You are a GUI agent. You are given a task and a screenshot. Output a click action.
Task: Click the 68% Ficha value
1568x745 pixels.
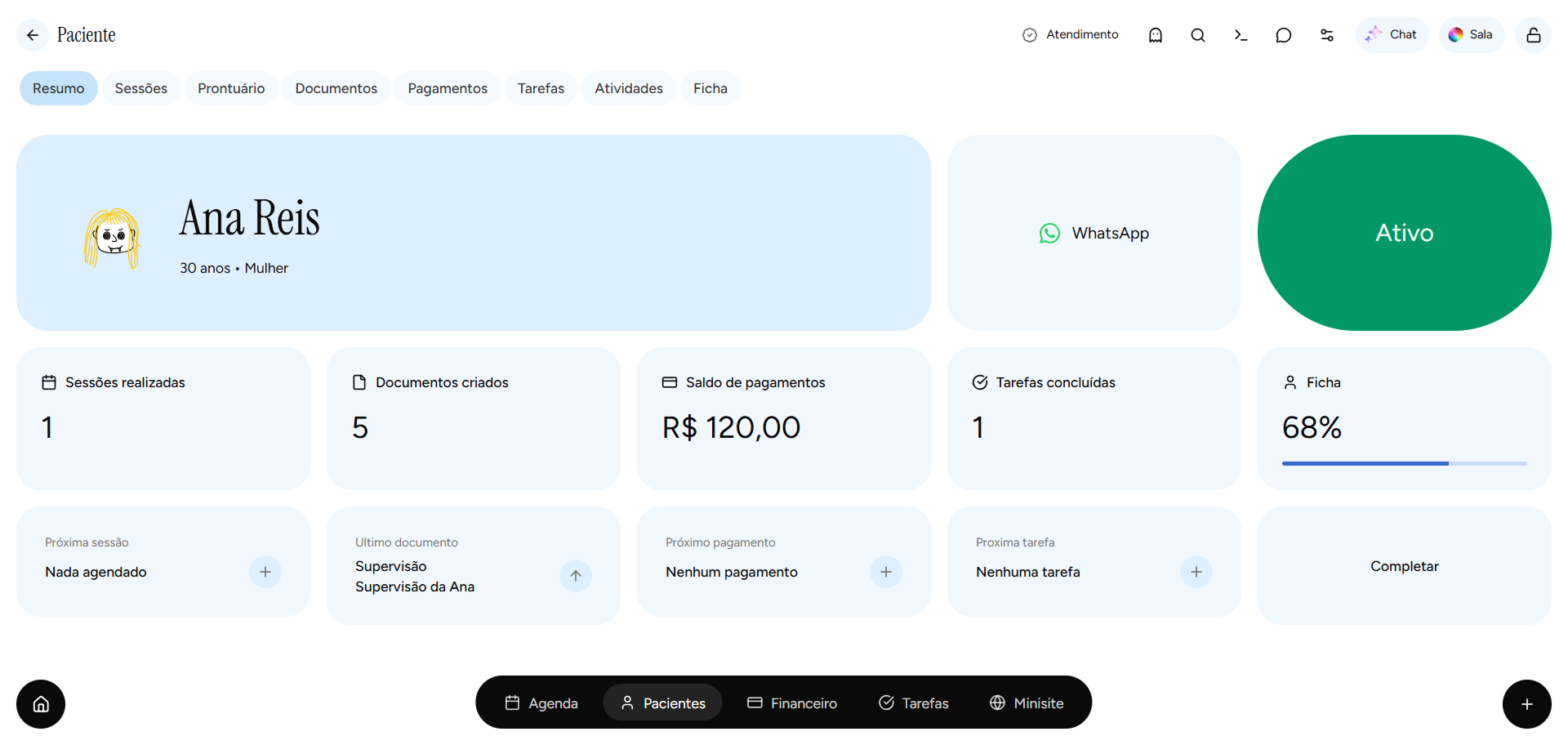pyautogui.click(x=1312, y=427)
